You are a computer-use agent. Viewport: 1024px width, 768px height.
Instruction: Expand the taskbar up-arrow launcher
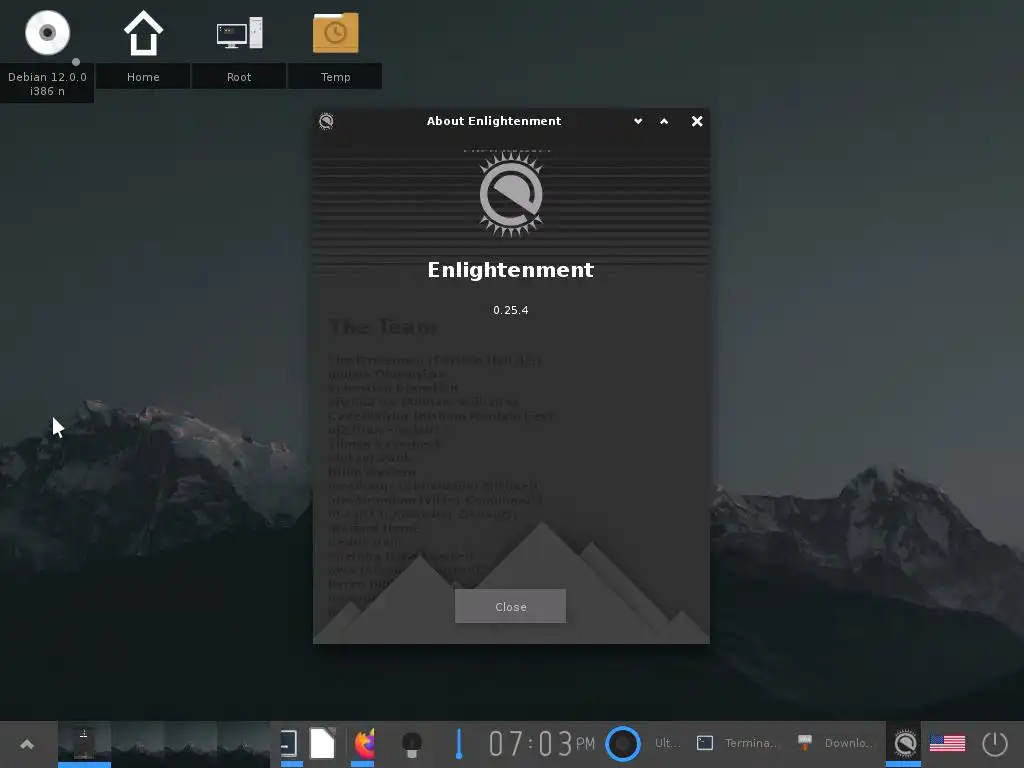coord(27,744)
